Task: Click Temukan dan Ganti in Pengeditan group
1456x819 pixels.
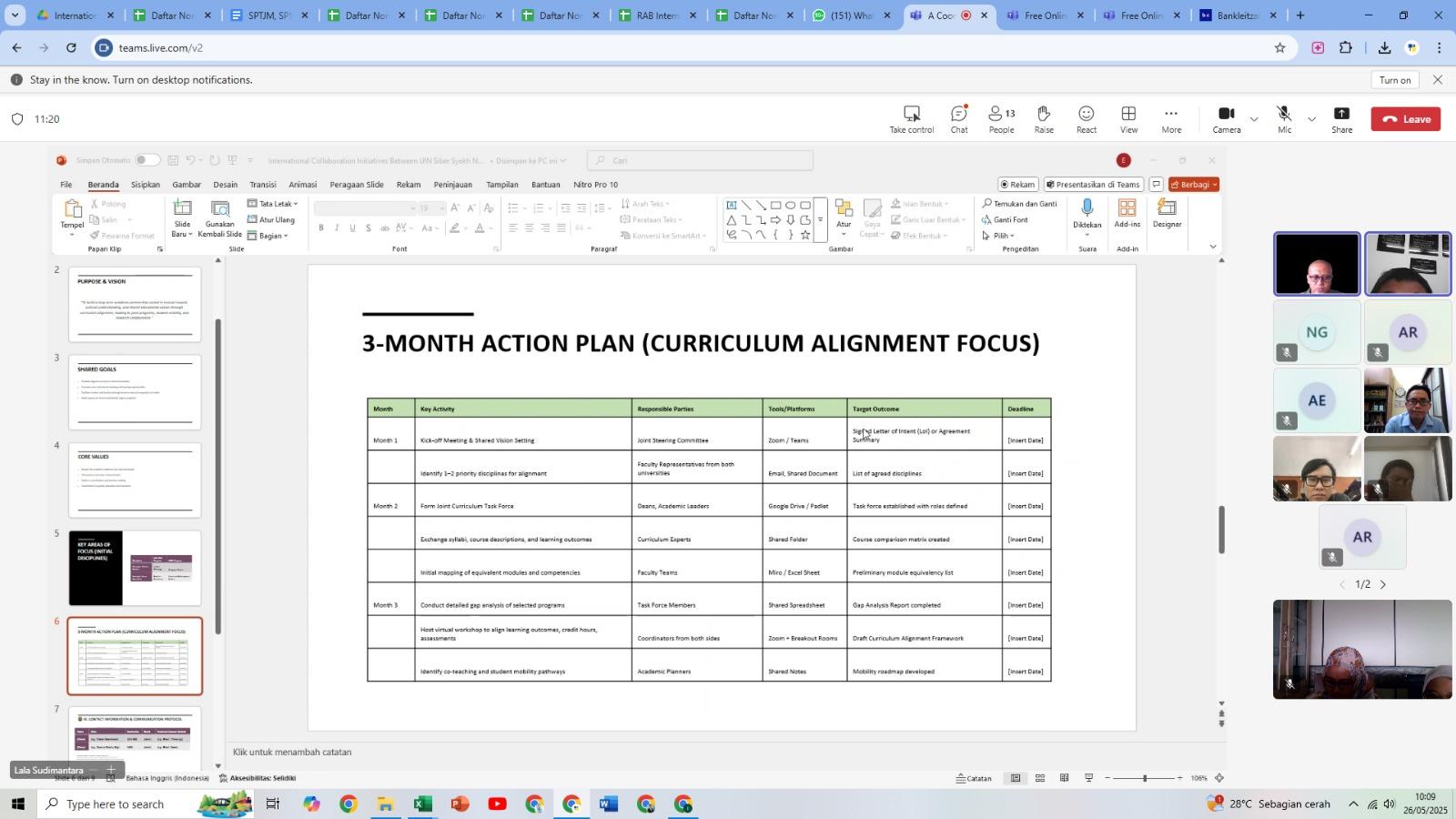Action: coord(1019,204)
